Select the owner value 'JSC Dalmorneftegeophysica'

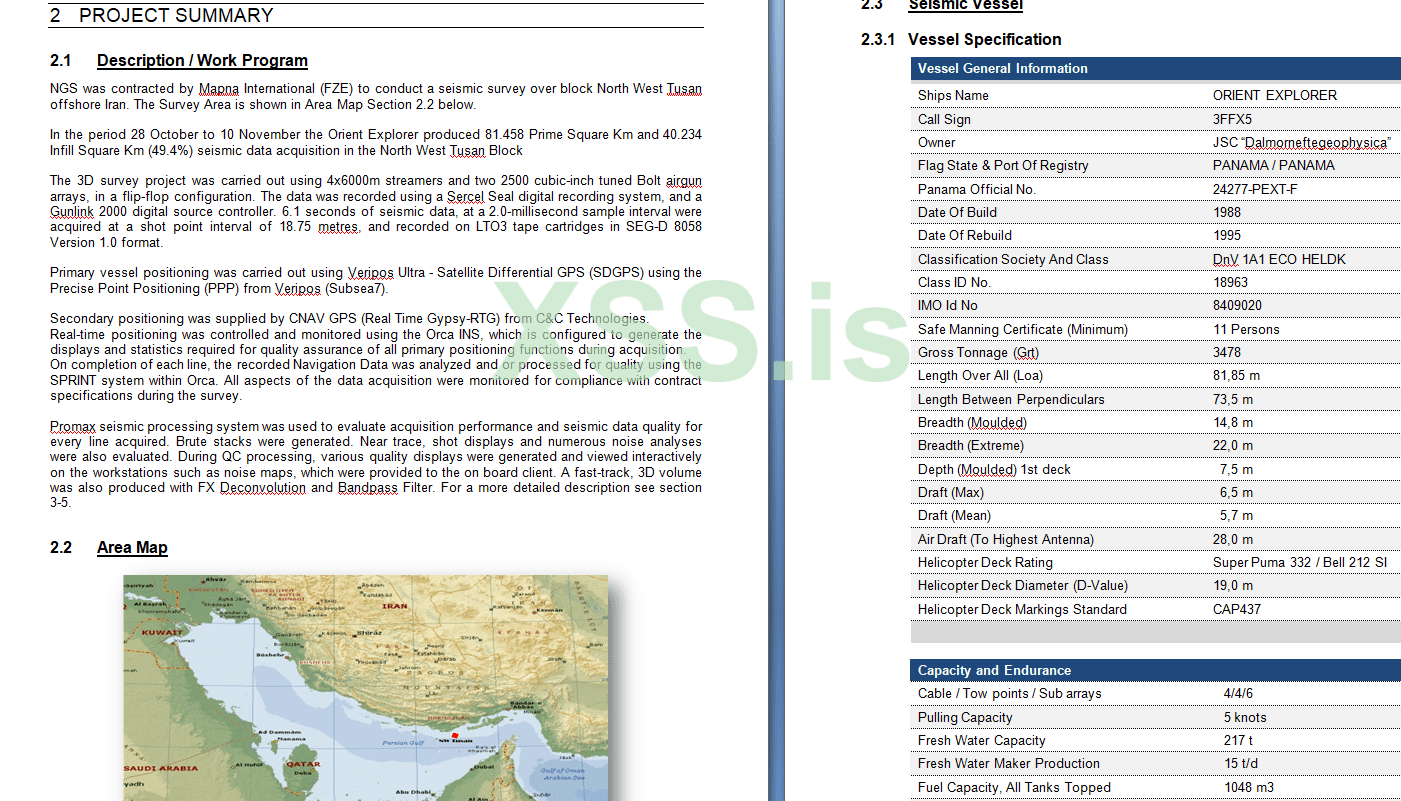pos(1301,142)
